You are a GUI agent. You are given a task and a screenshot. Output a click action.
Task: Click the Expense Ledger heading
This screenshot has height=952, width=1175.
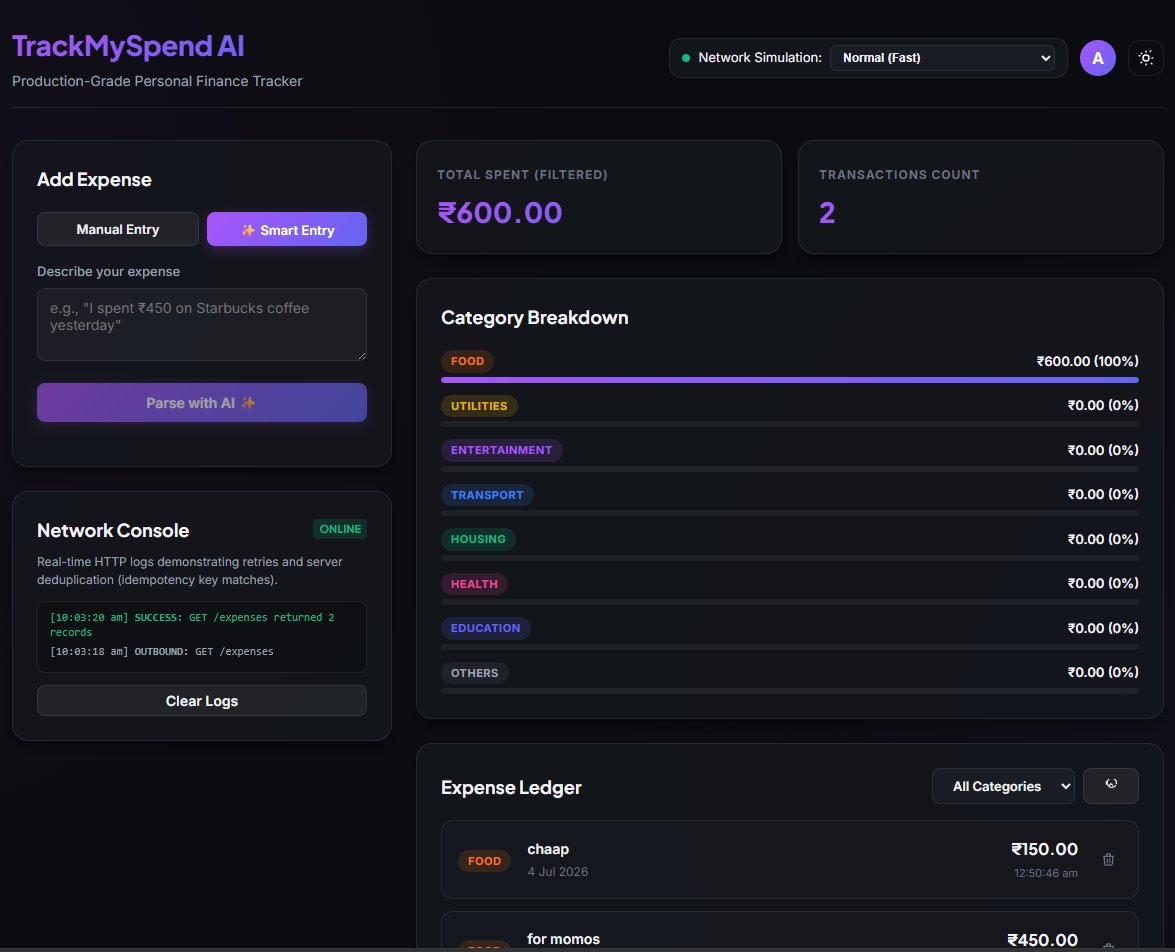511,788
